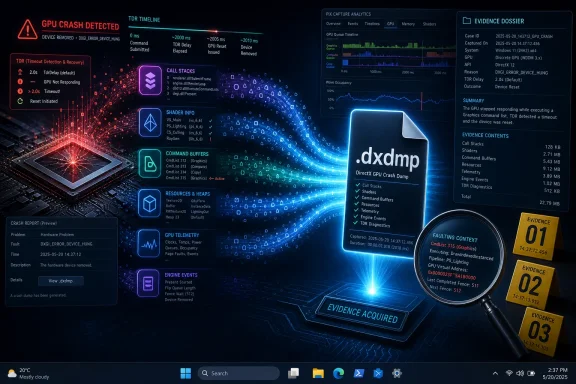Screen dimensions: 576x384
Task: Open the Timelines tab in PIX Capture Analytics
Action: [372, 24]
